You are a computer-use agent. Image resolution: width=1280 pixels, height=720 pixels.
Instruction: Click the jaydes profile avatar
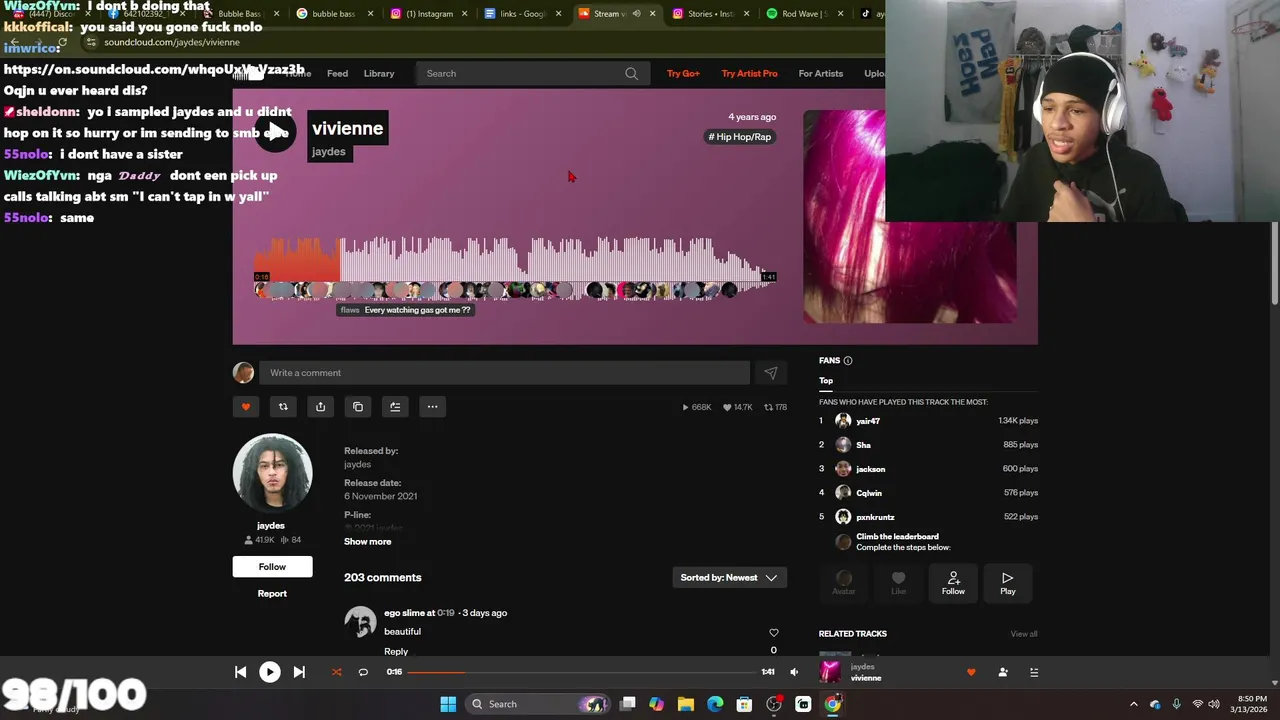pyautogui.click(x=272, y=473)
